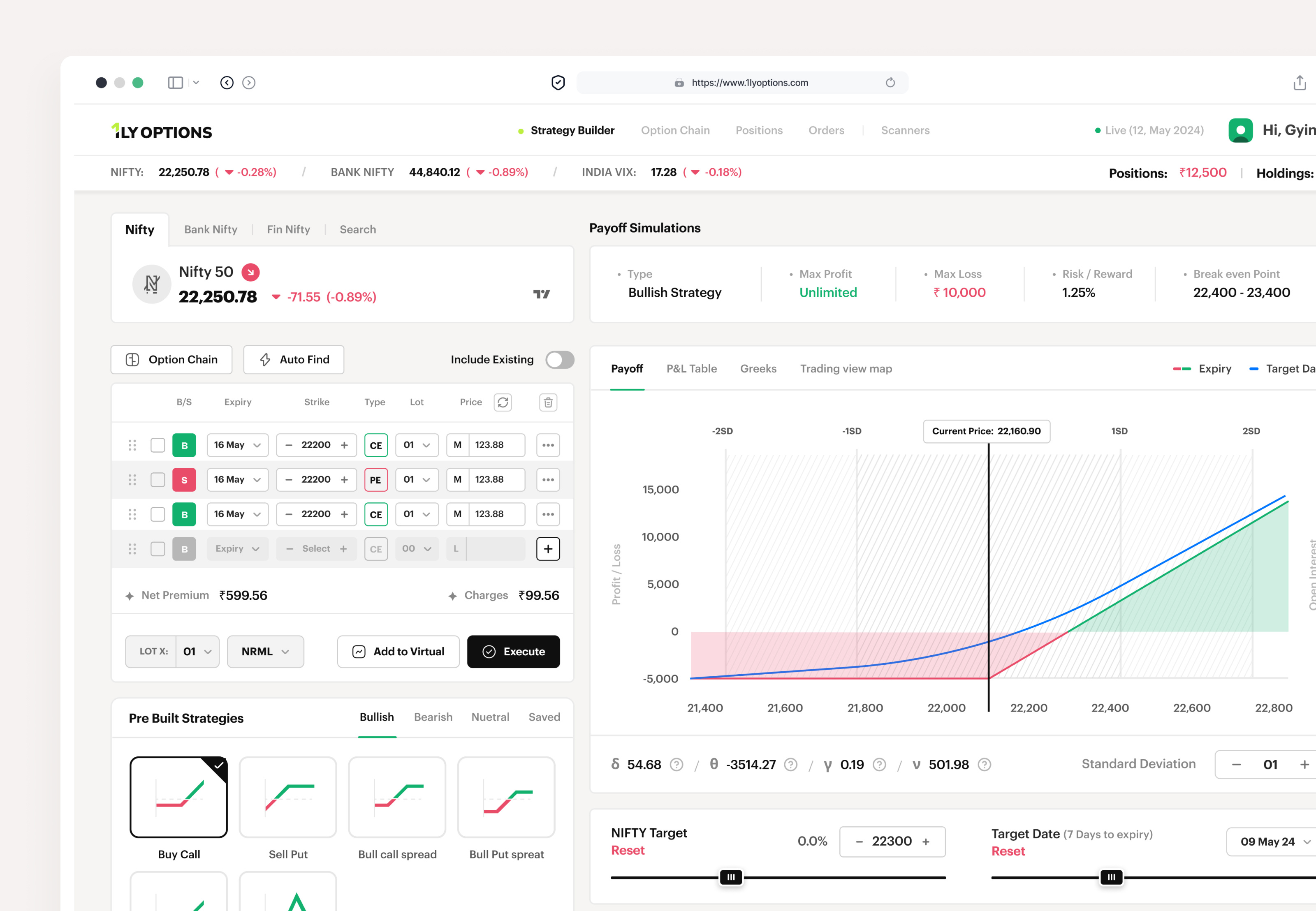Screen dimensions: 1316x911
Task: Tick the checkbox on the first Buy leg
Action: click(x=158, y=445)
